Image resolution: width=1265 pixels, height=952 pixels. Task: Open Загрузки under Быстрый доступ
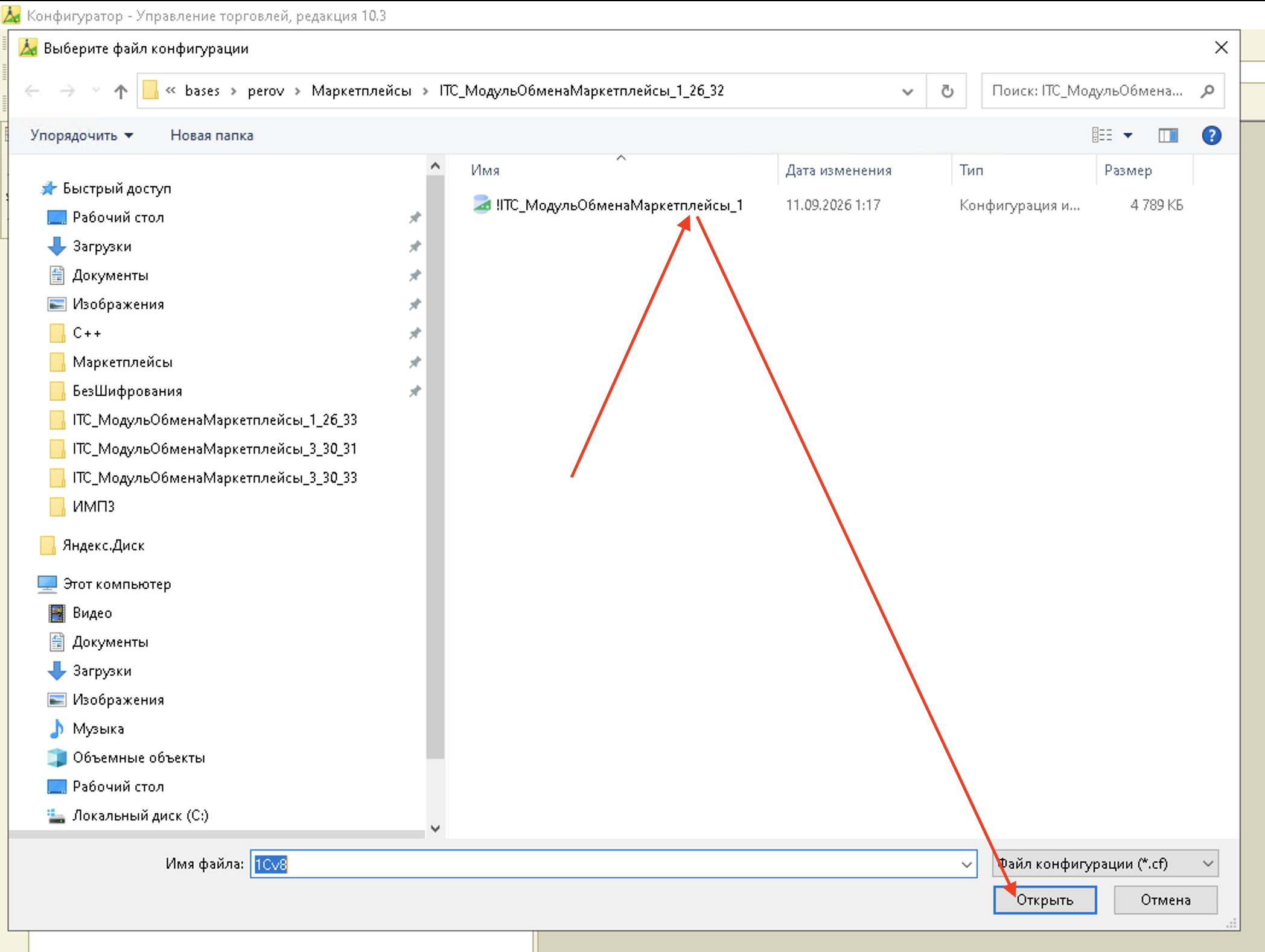(x=101, y=246)
